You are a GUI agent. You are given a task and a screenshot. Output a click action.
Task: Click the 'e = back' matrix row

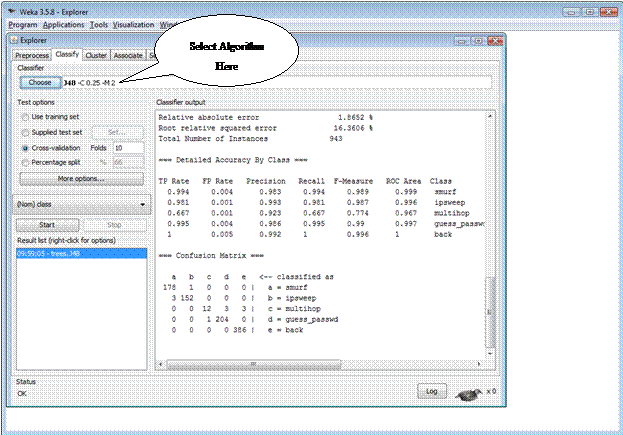pos(238,330)
